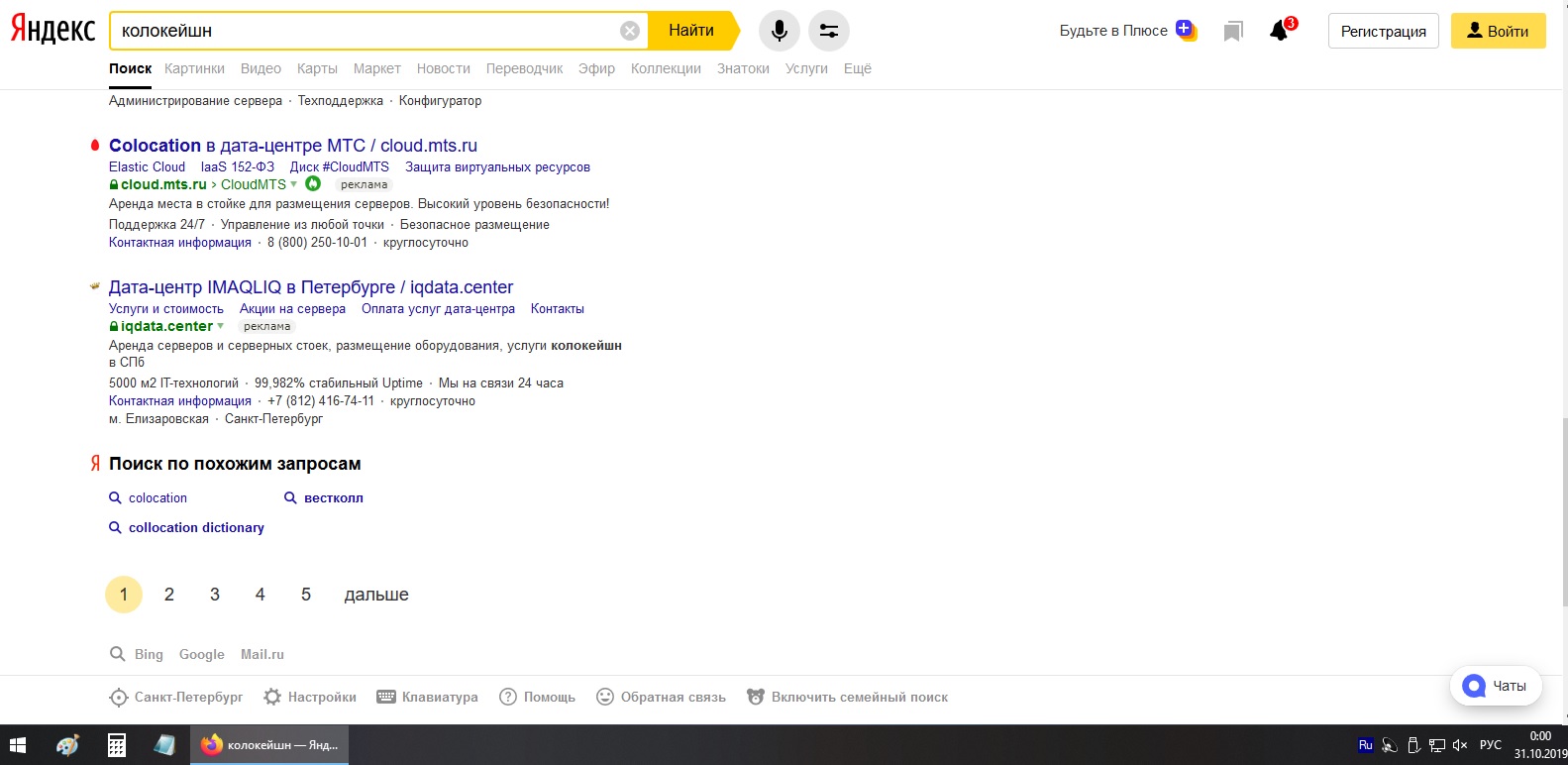Search the same query on Google
The height and width of the screenshot is (765, 1568).
coord(202,655)
